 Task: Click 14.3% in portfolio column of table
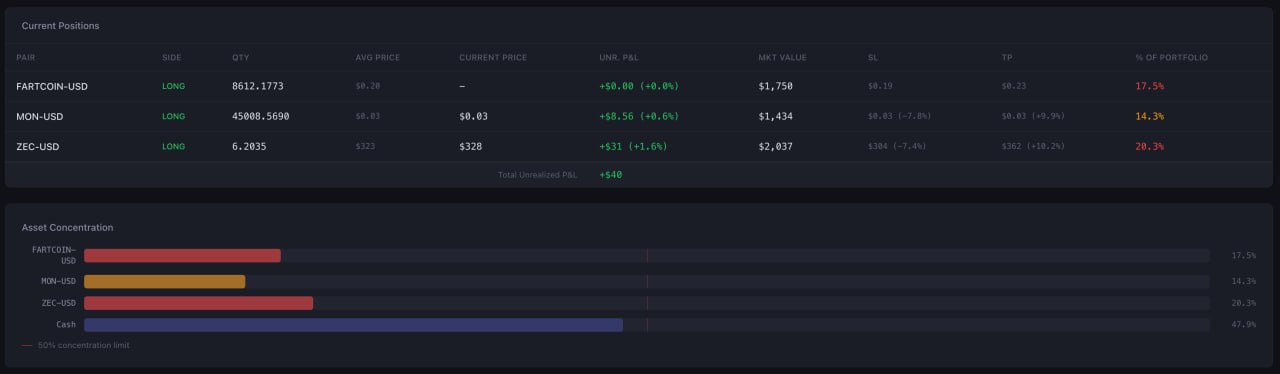[1149, 117]
